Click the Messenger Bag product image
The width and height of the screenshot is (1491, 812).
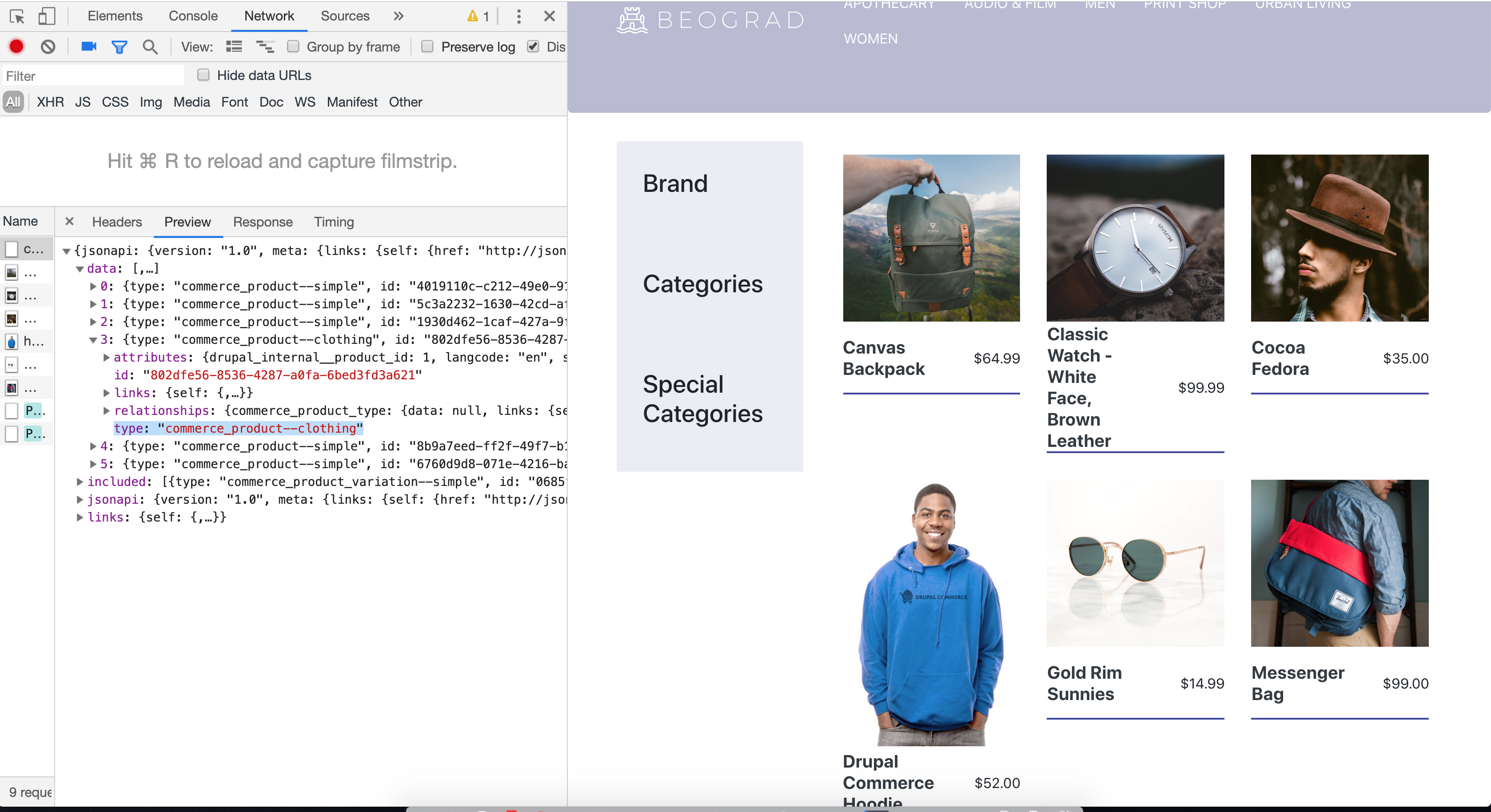click(x=1340, y=563)
